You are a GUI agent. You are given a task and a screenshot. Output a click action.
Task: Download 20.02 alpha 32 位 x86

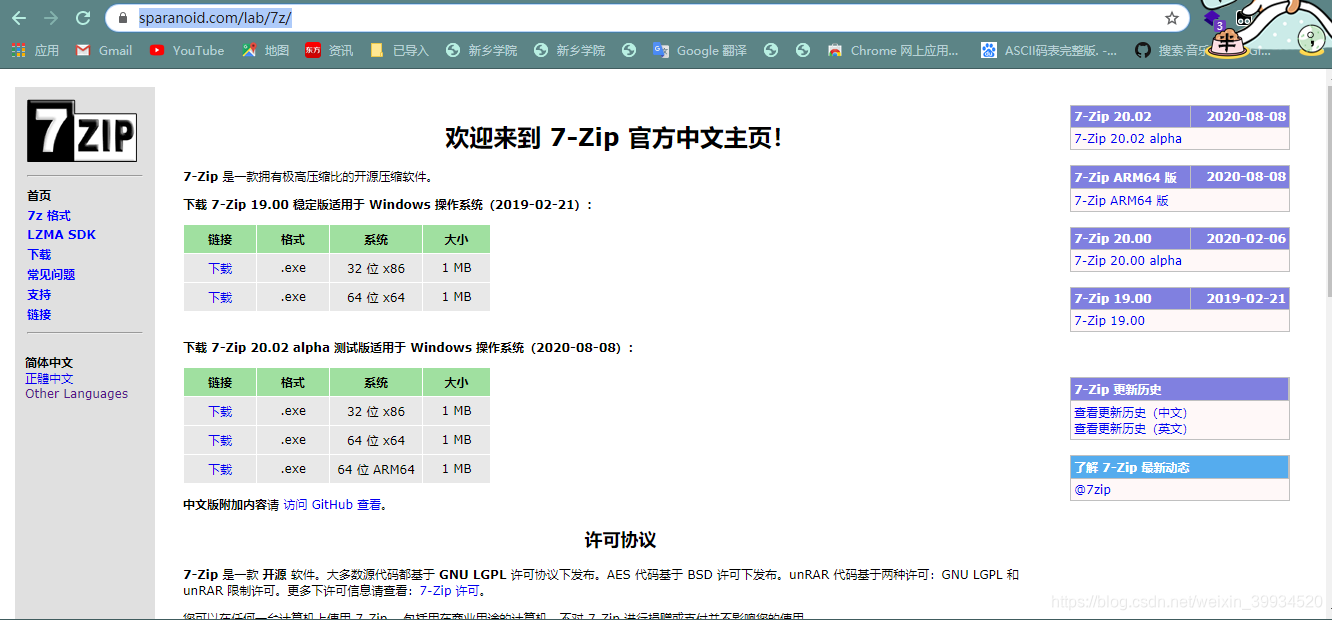[x=220, y=411]
